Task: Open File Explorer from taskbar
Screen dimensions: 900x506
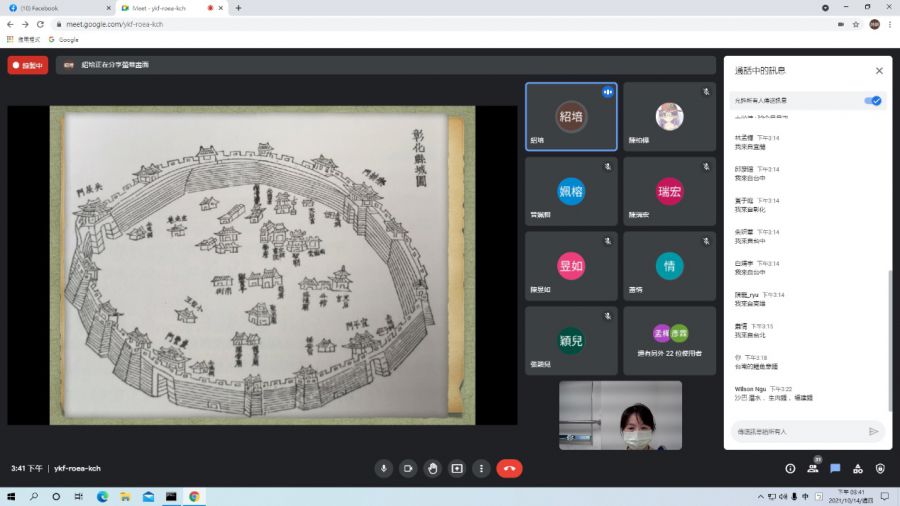Action: click(125, 496)
